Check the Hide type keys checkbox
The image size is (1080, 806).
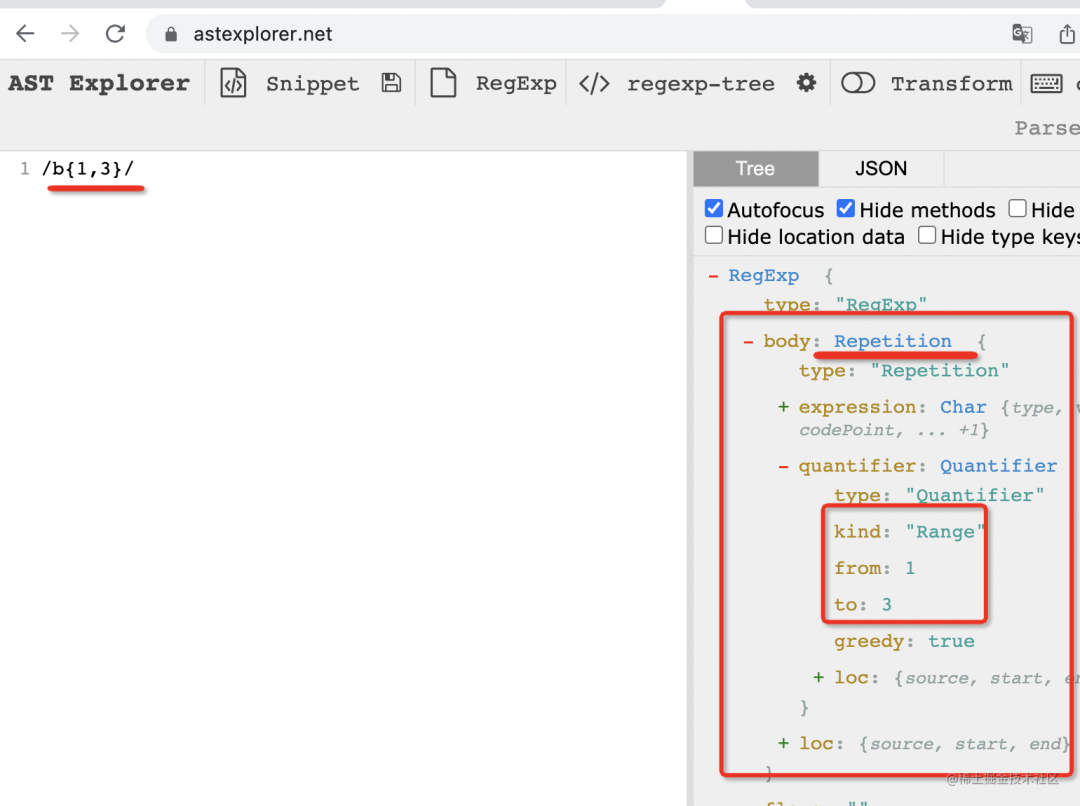[927, 236]
